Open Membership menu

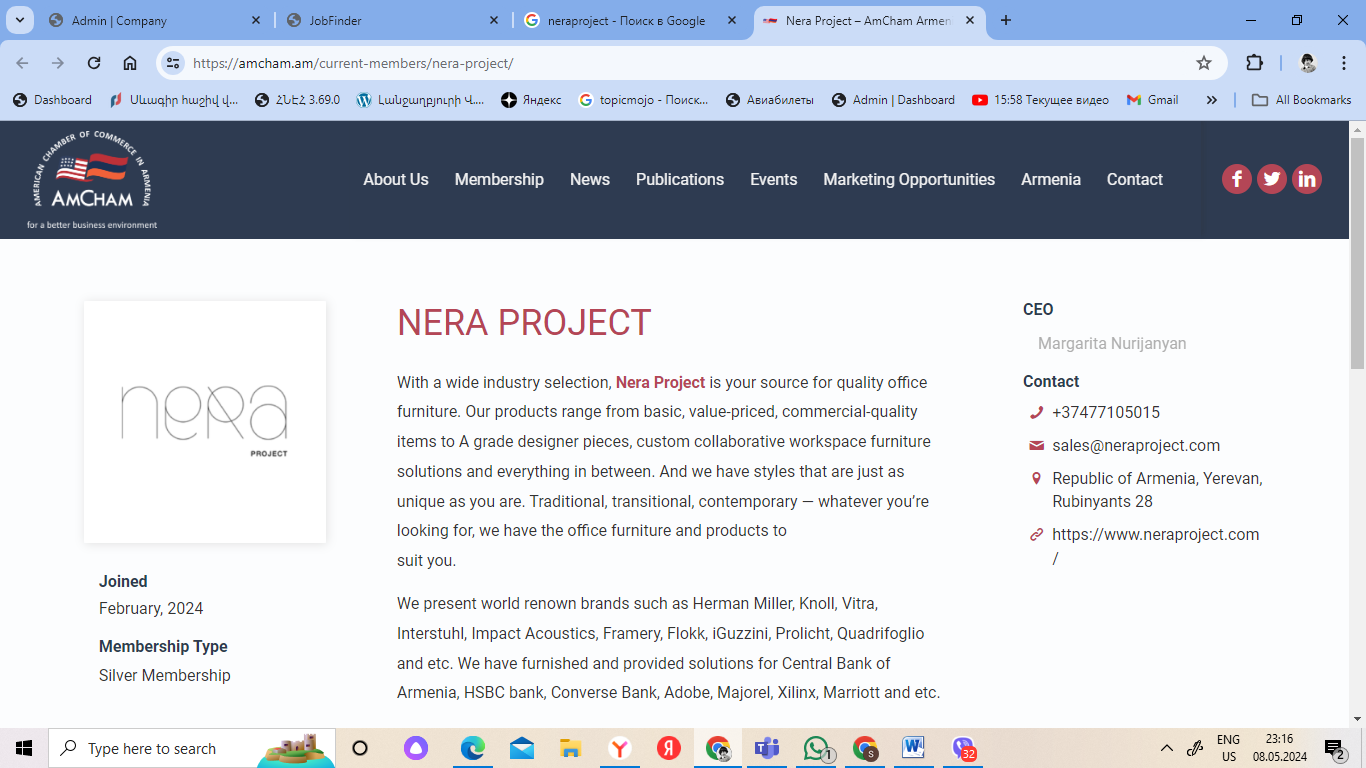coord(499,179)
